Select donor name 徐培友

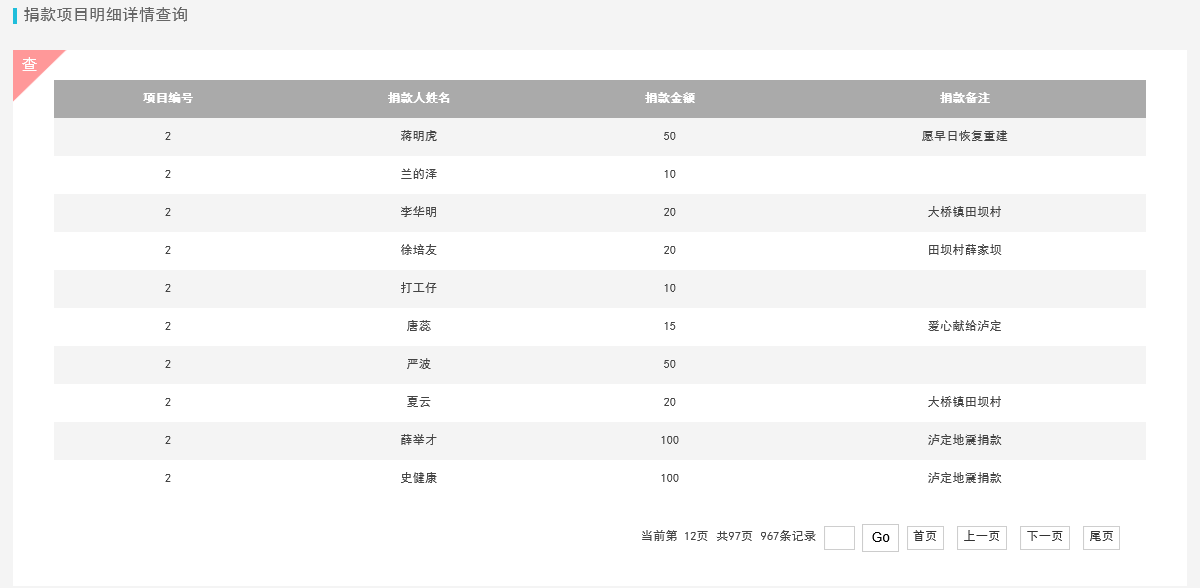(419, 250)
